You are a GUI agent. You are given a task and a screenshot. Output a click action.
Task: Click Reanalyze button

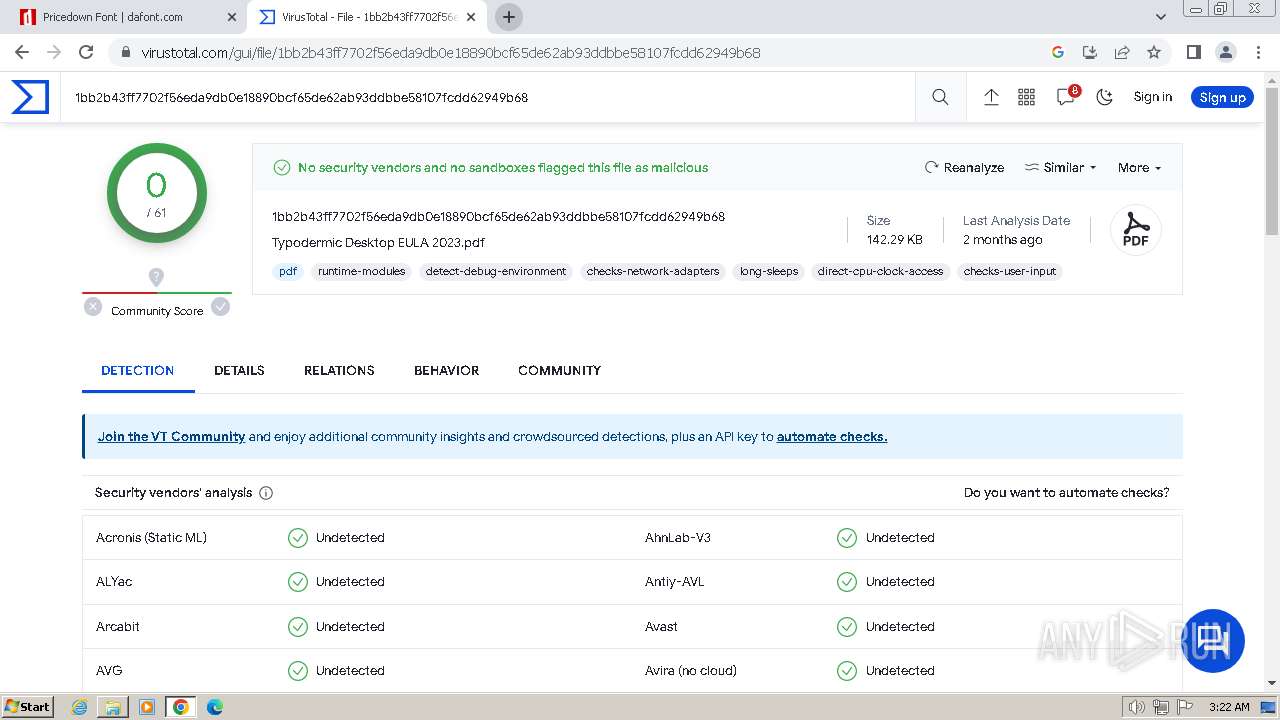pos(964,167)
